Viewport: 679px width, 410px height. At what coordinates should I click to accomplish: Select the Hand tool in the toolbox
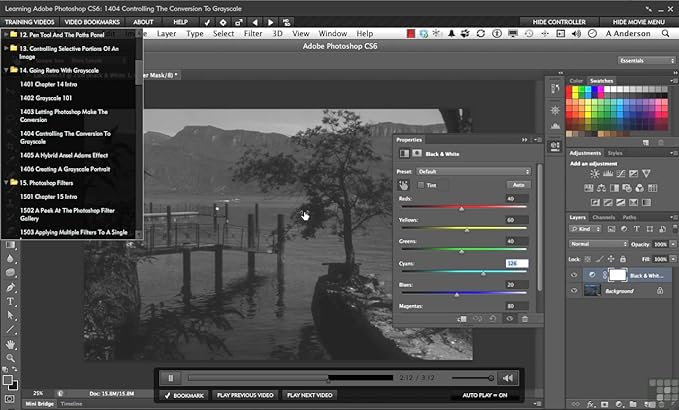coord(10,345)
